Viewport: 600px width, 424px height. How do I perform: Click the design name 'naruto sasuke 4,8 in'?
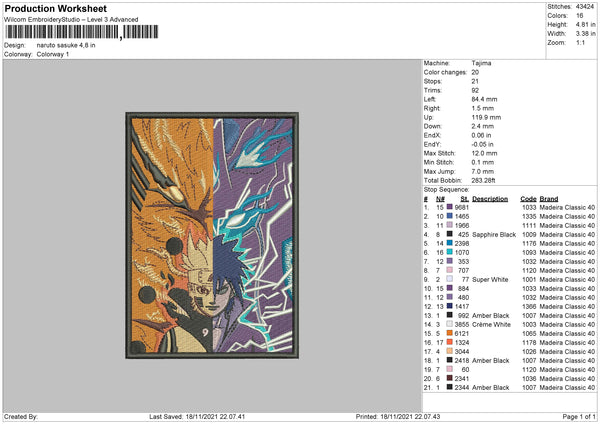click(x=66, y=45)
